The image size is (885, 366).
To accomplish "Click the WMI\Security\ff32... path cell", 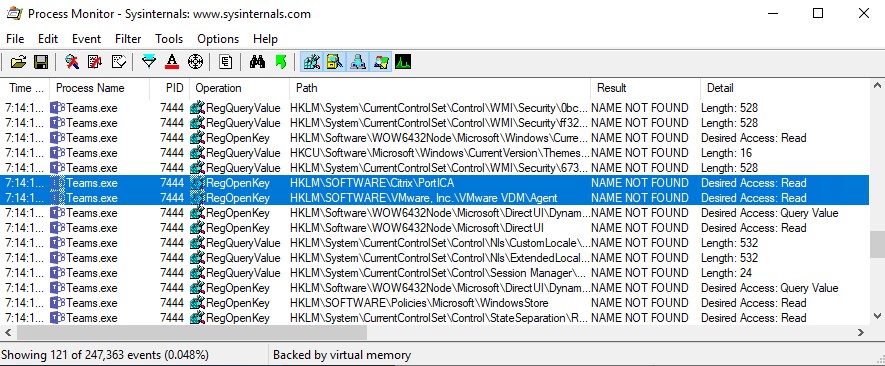I will pyautogui.click(x=439, y=123).
